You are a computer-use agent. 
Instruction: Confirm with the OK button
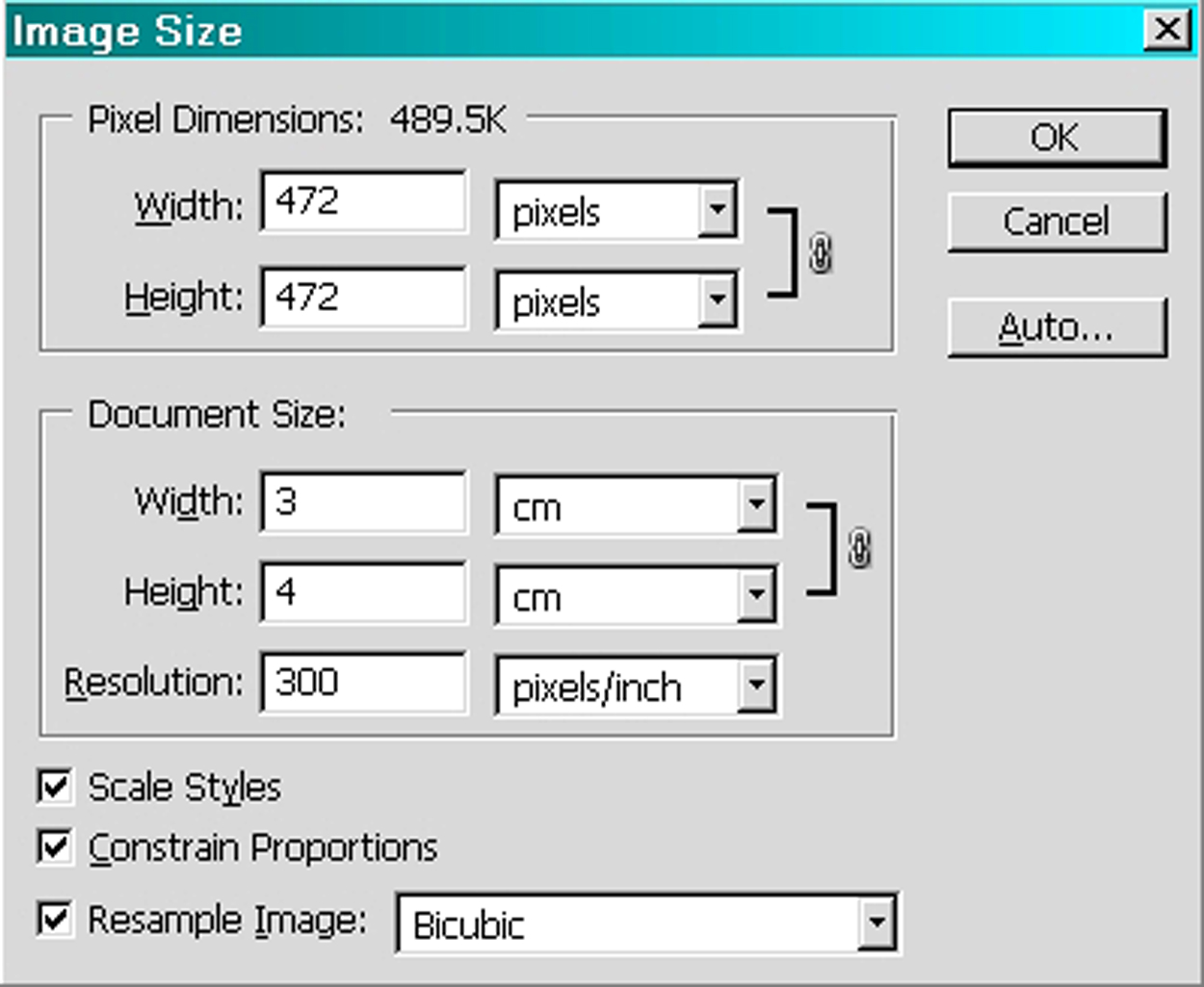pos(1057,137)
